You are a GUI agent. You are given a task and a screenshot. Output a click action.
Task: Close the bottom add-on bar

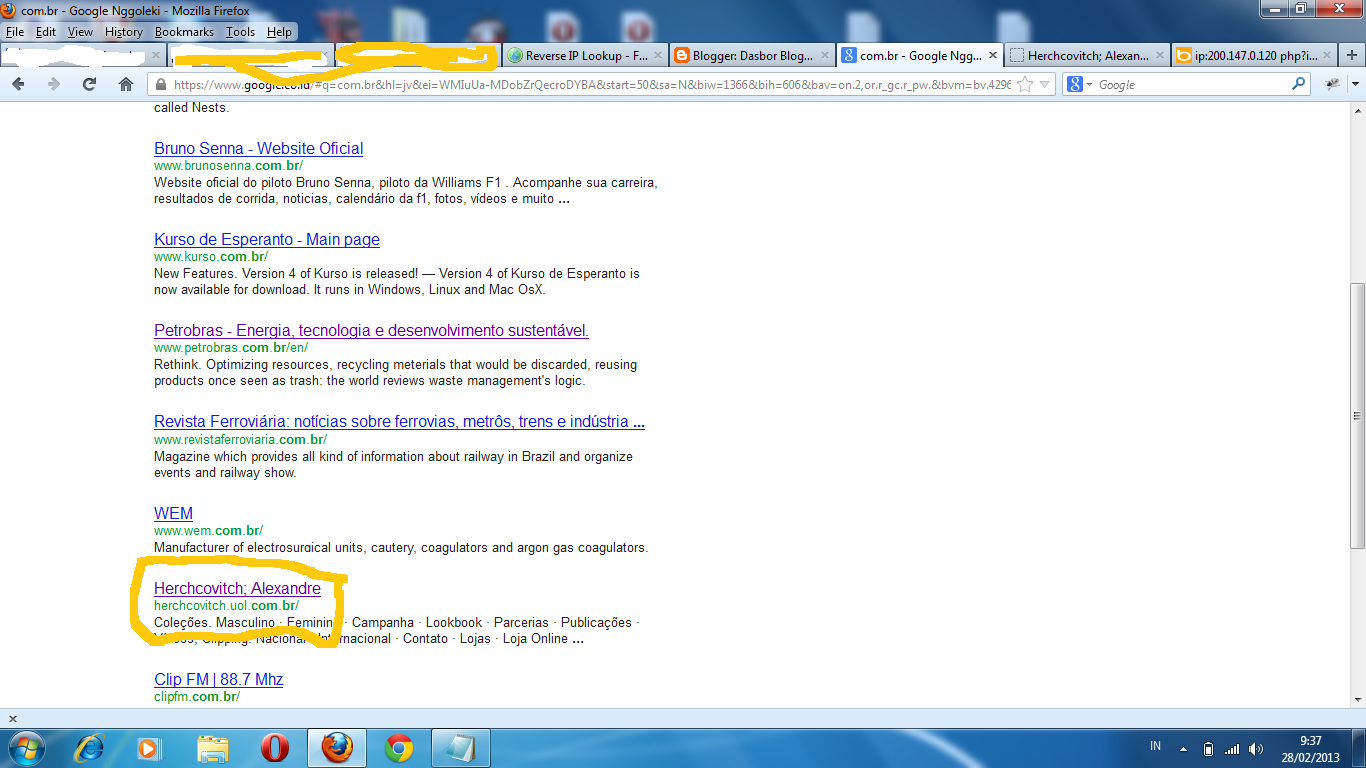point(12,718)
